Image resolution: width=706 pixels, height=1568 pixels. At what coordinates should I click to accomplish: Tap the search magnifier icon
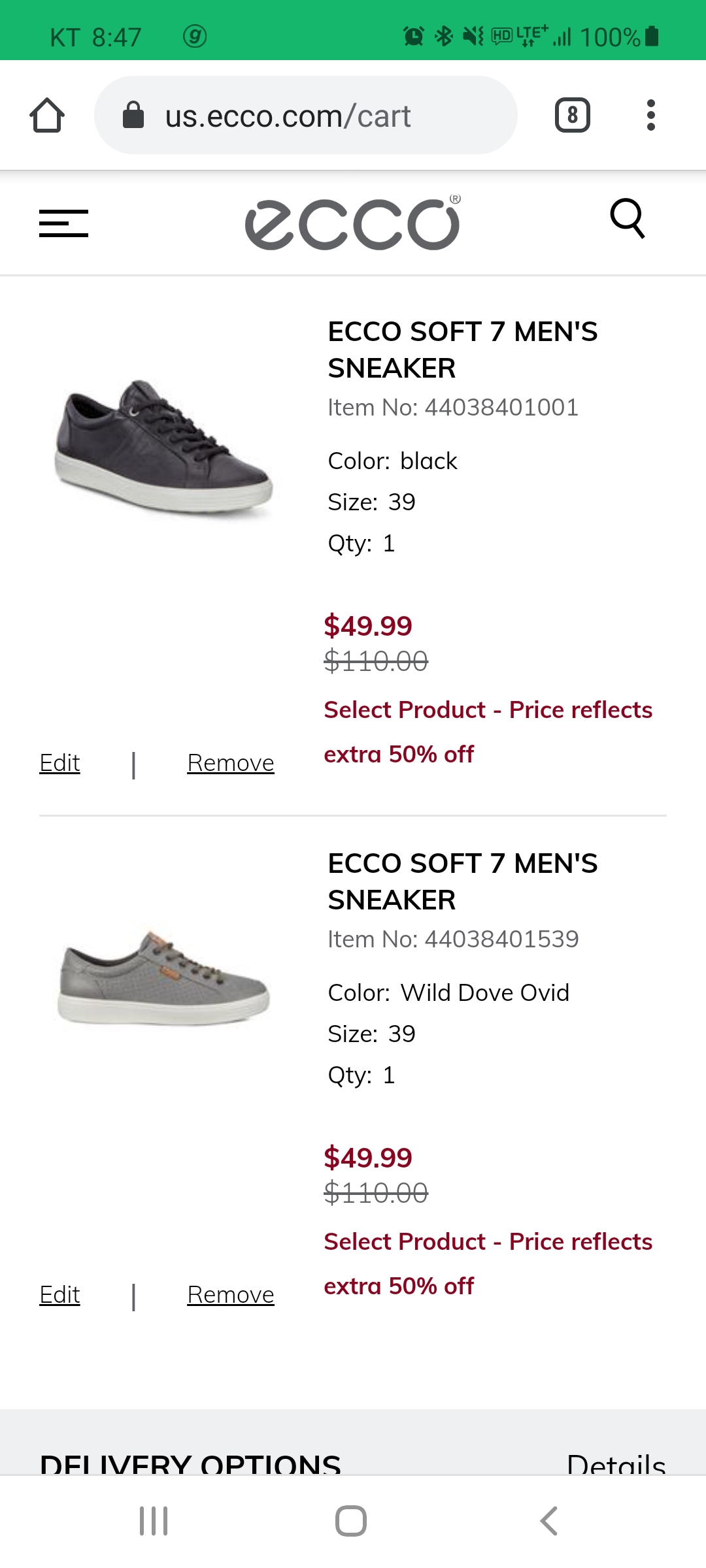(628, 219)
